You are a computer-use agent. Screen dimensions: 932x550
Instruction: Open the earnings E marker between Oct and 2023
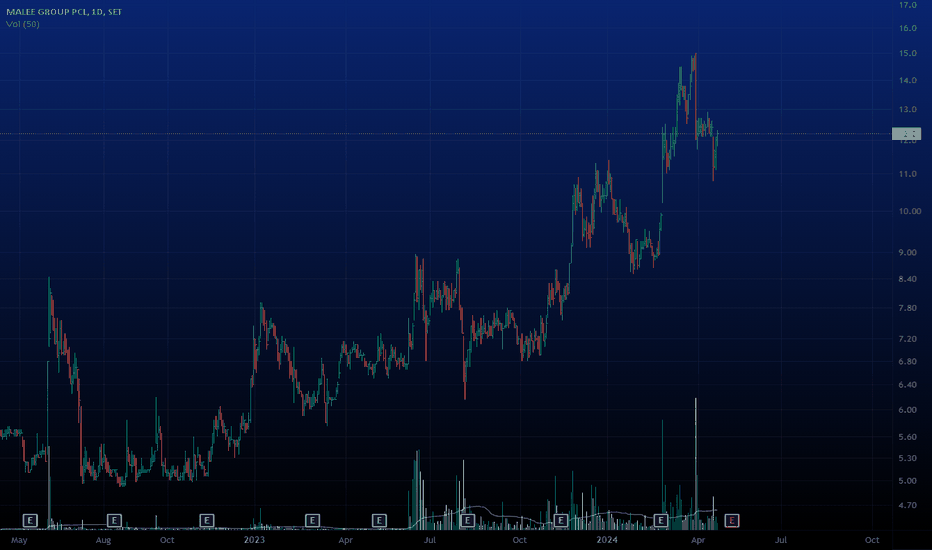click(x=206, y=521)
